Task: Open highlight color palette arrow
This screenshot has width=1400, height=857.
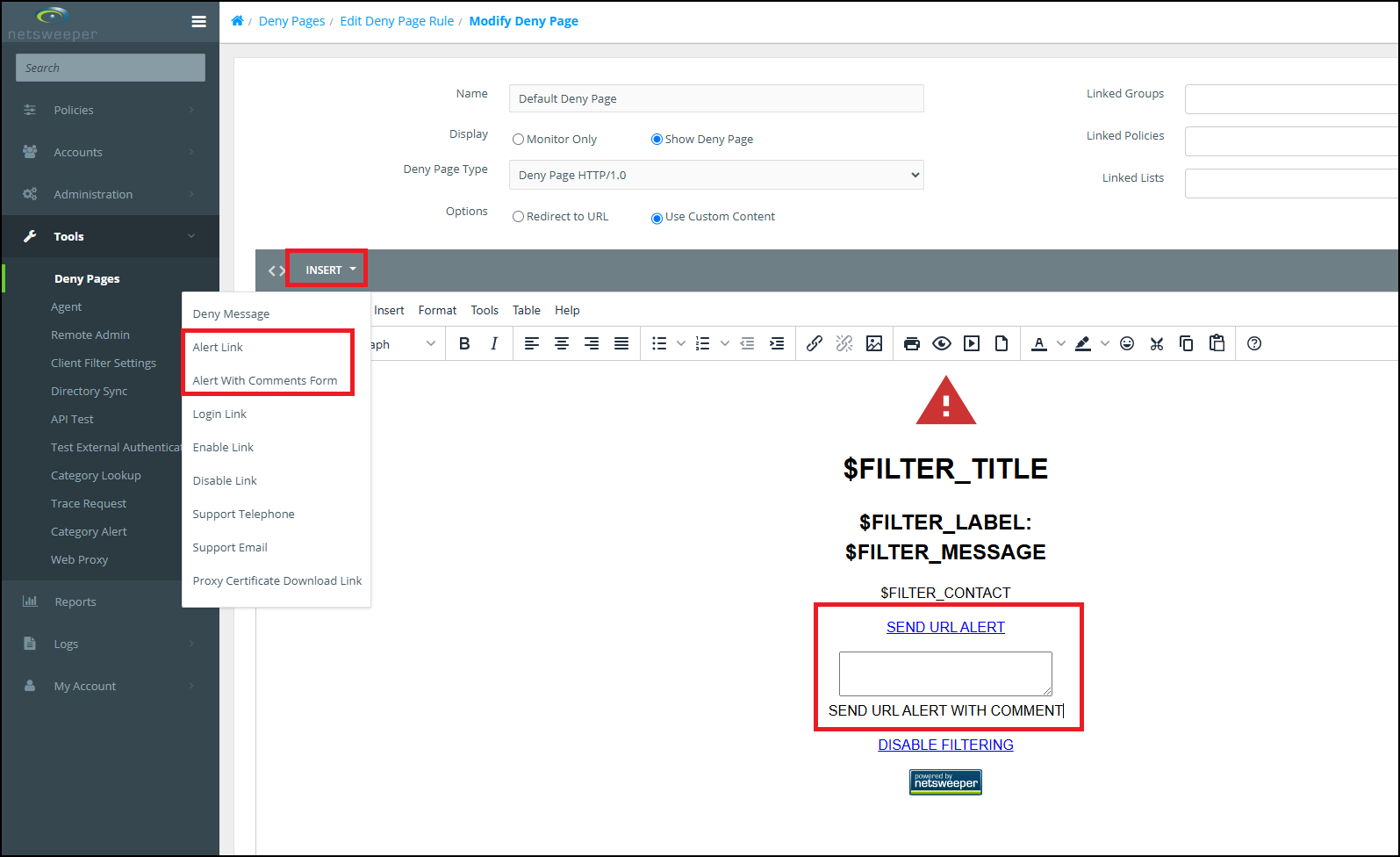Action: [1105, 343]
